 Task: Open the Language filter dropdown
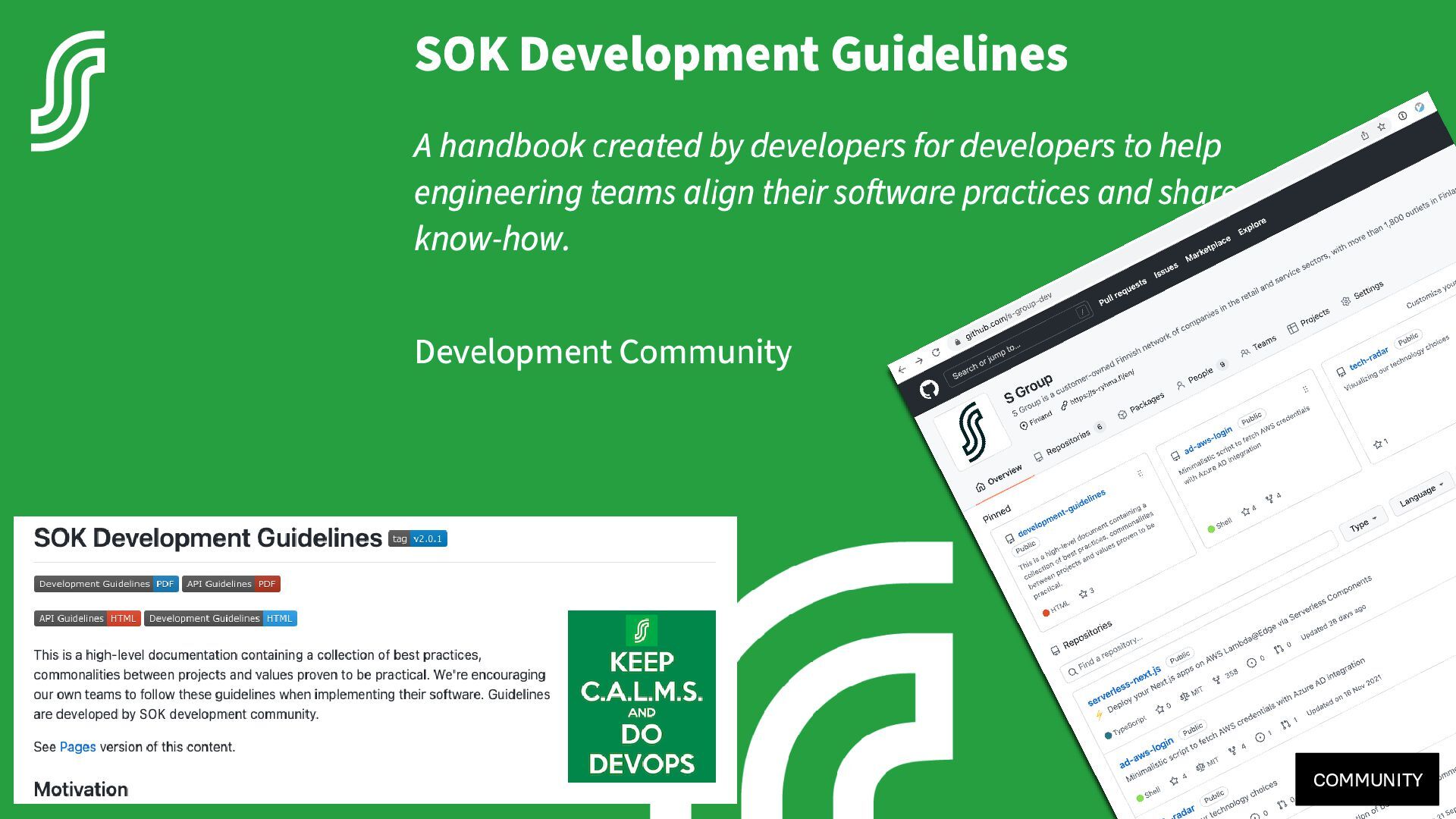(1420, 494)
